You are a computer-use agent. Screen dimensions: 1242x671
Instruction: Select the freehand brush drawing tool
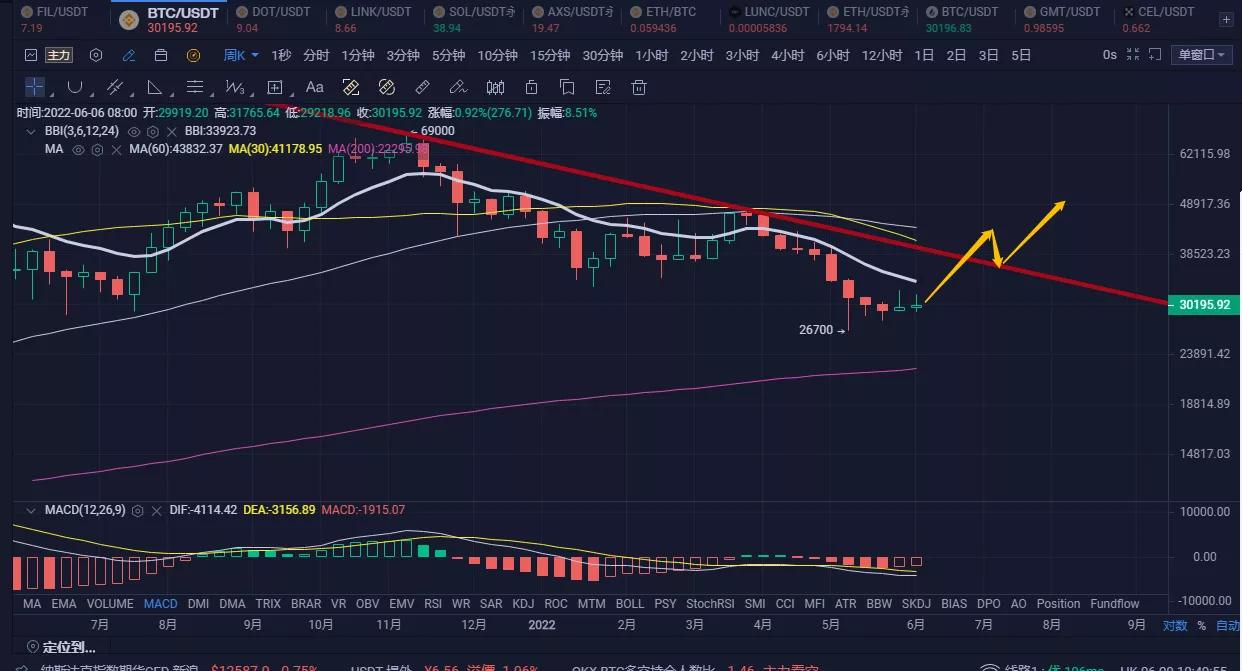pos(456,87)
